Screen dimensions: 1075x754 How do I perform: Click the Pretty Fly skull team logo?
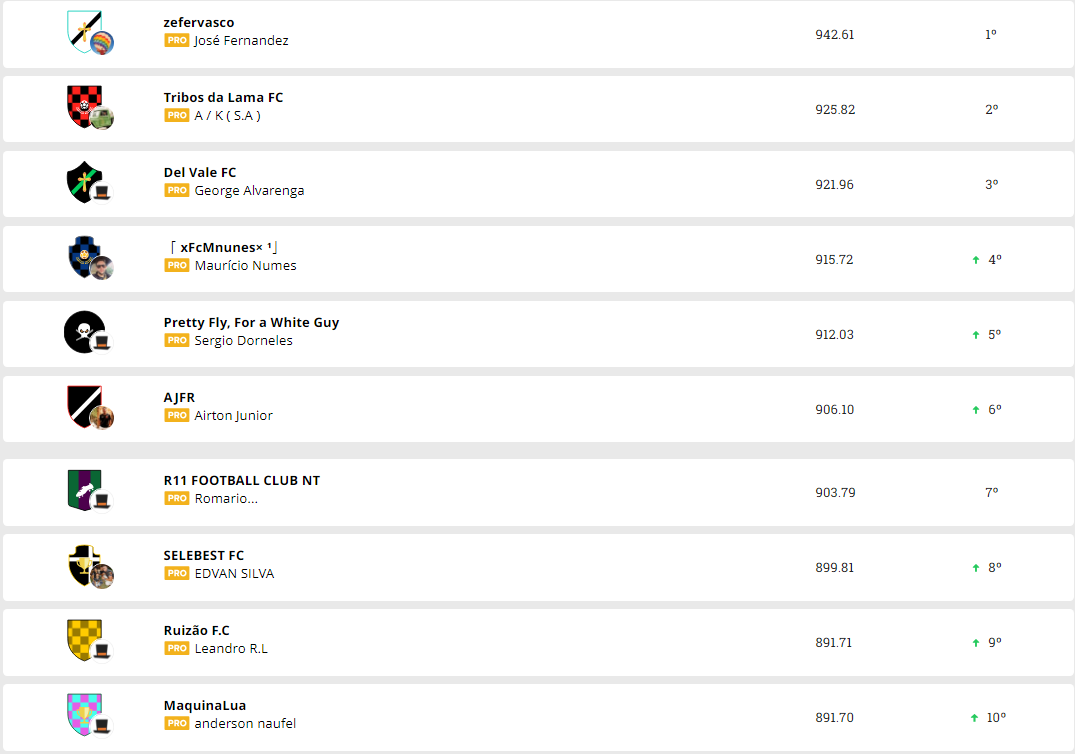[82, 331]
